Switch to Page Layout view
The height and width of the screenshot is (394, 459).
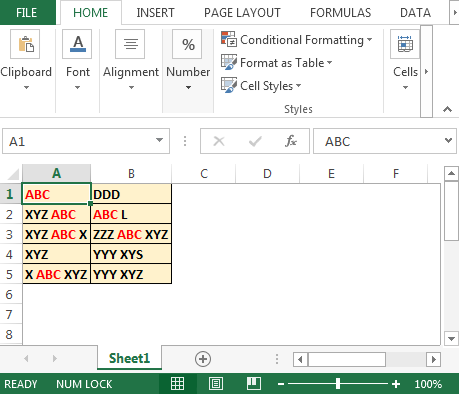tap(216, 384)
